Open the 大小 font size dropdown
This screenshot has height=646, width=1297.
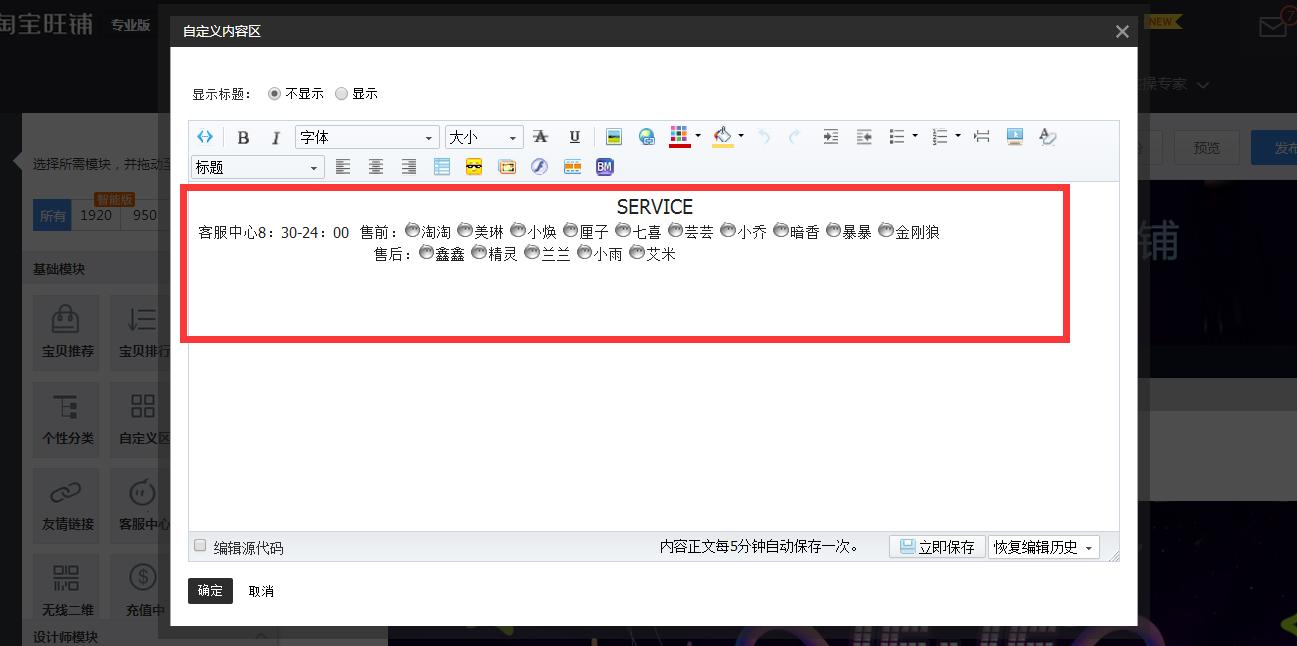point(484,138)
